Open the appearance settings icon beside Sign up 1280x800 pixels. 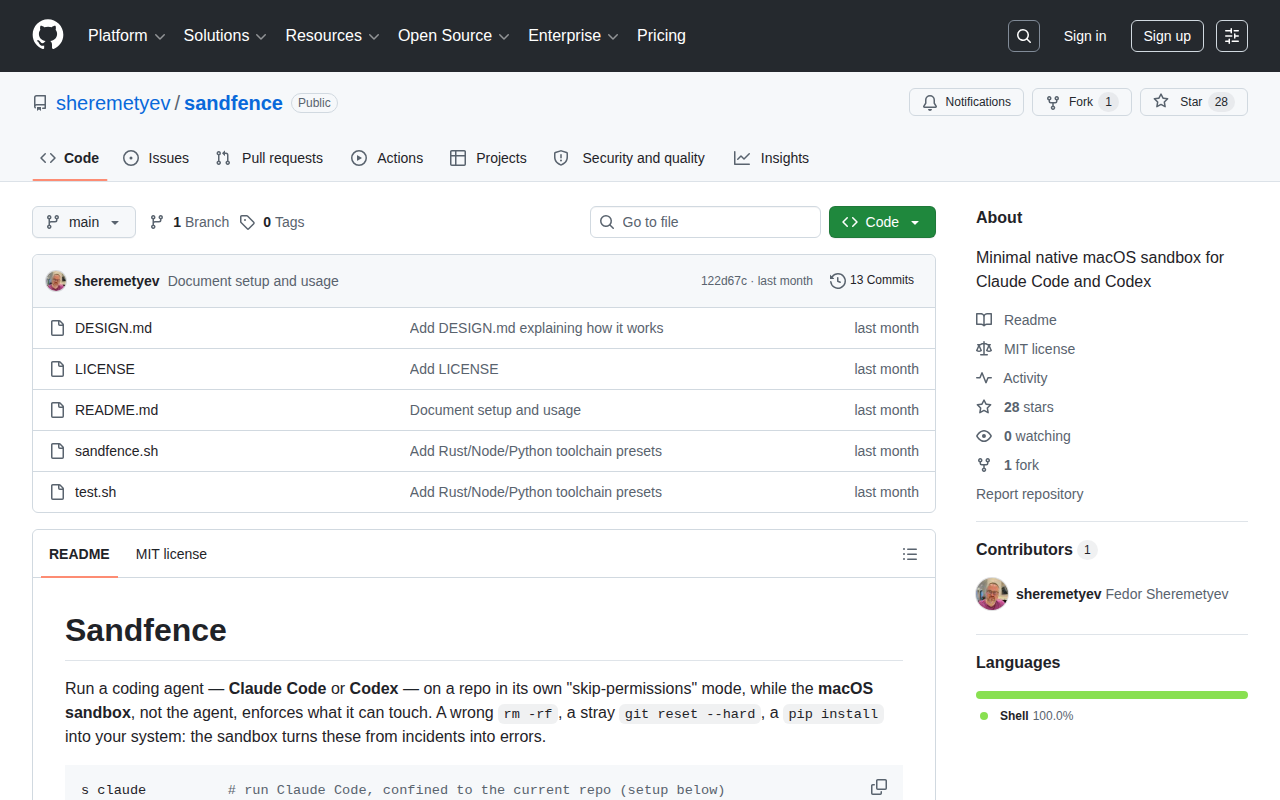1232,36
